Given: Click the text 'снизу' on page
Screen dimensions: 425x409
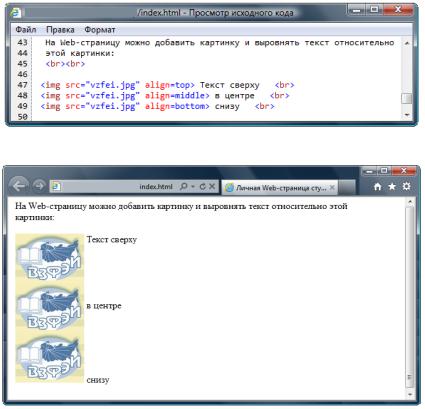Looking at the screenshot, I should pyautogui.click(x=98, y=380).
